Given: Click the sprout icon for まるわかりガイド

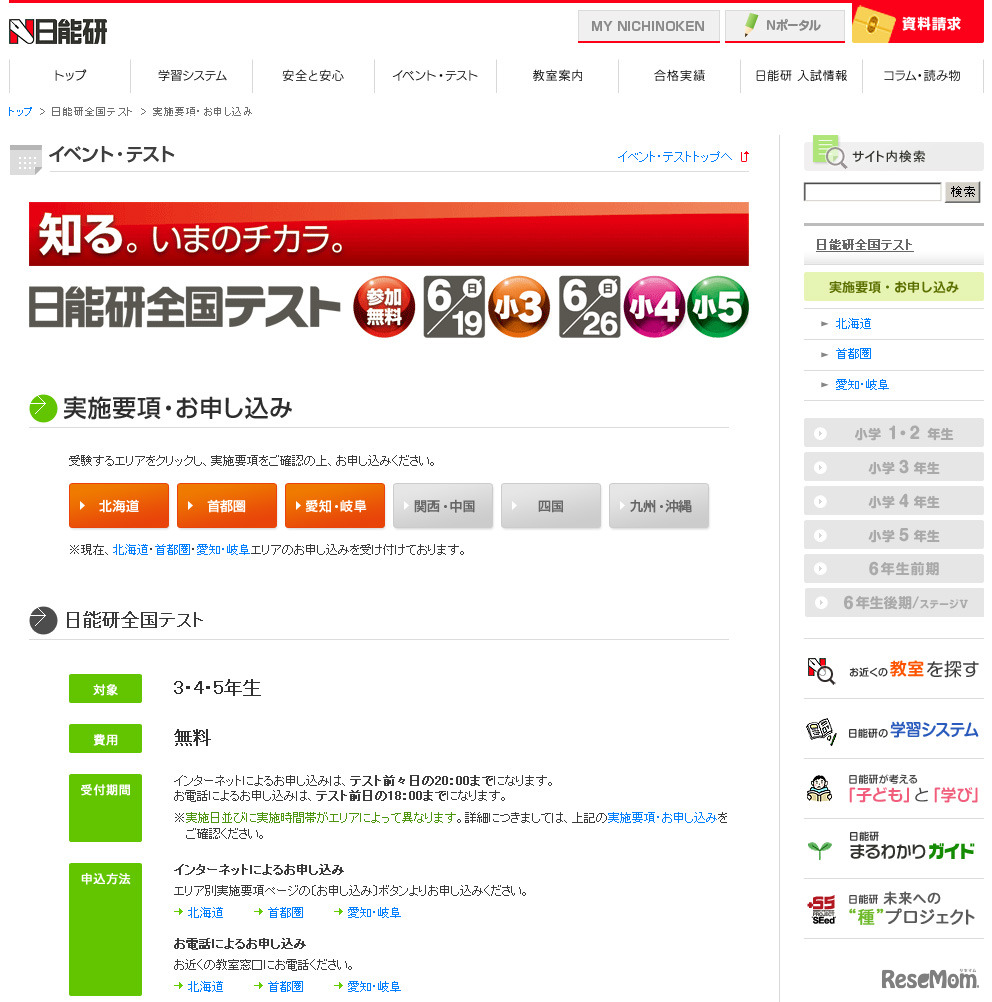Looking at the screenshot, I should pyautogui.click(x=821, y=850).
